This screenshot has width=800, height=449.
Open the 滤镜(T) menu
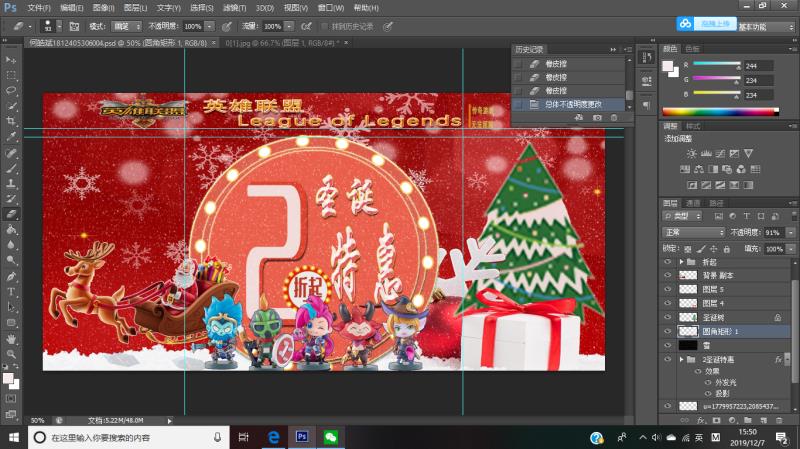click(x=235, y=8)
